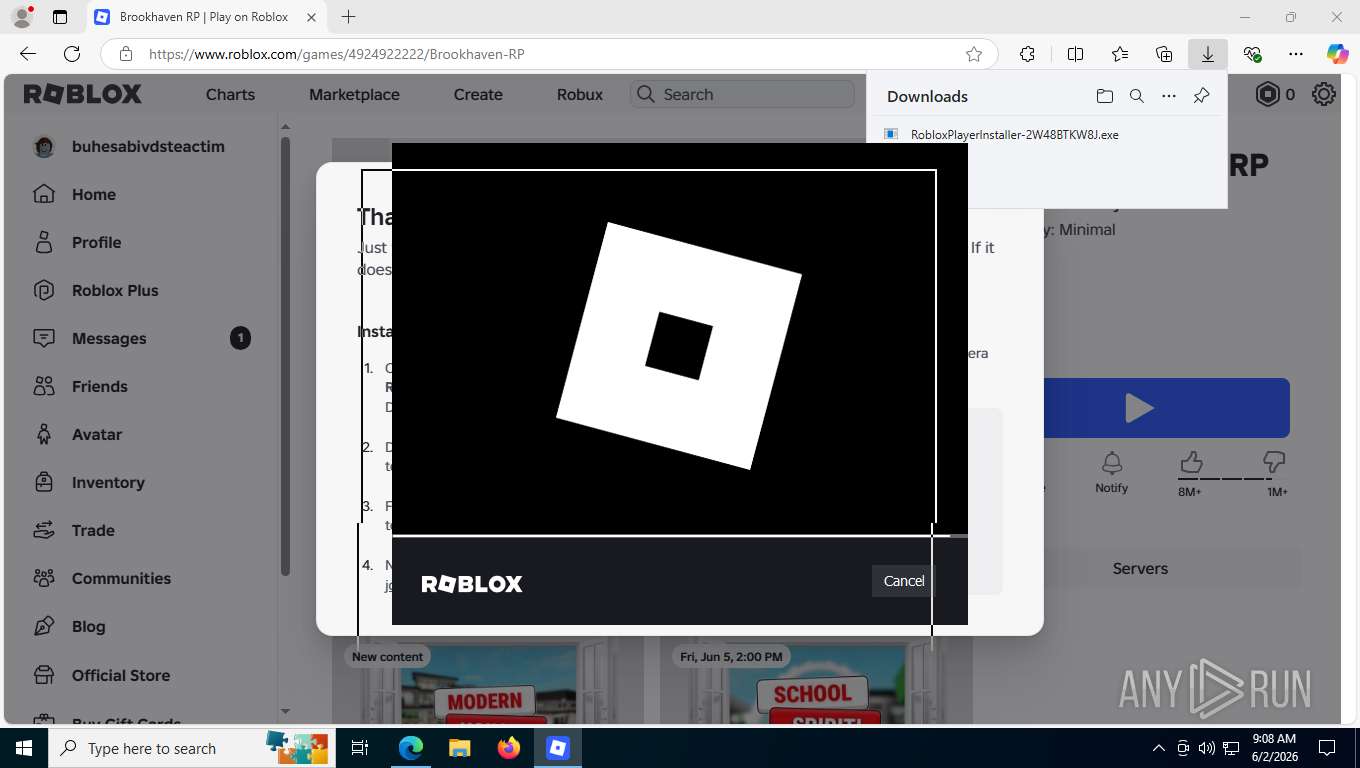
Task: Open the volume control in tray
Action: (1207, 748)
